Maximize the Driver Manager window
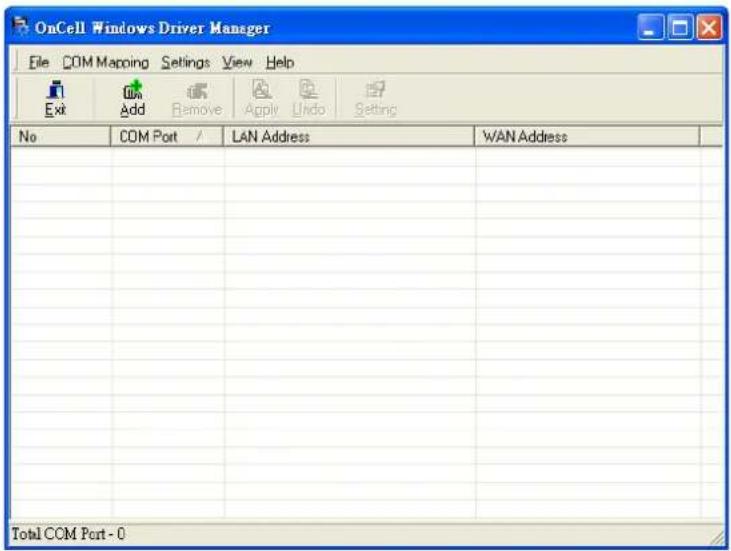731x551 pixels. pyautogui.click(x=680, y=27)
